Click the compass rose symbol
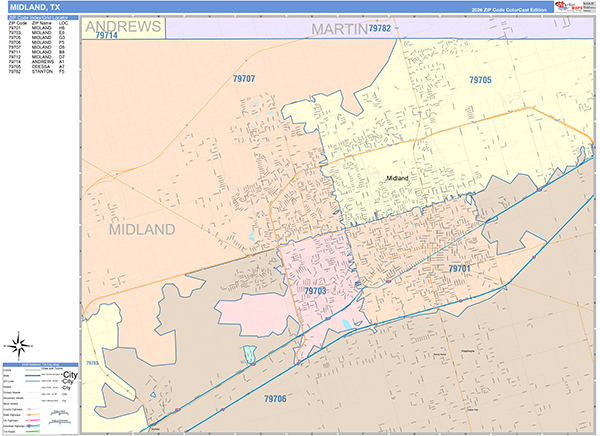 (x=19, y=346)
